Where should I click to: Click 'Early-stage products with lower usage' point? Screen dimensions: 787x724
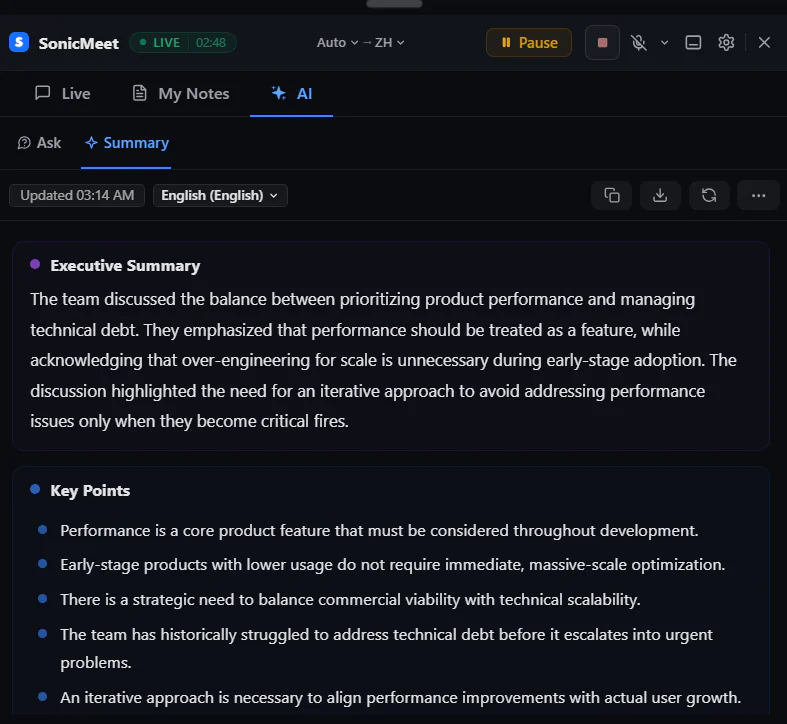click(392, 565)
